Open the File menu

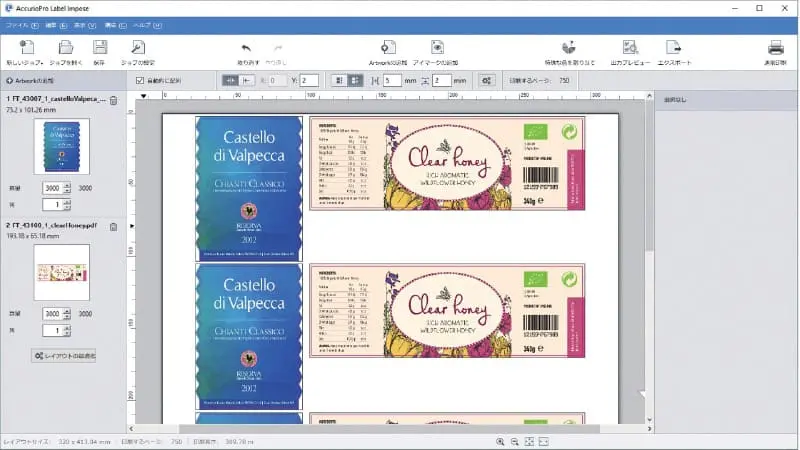17,21
